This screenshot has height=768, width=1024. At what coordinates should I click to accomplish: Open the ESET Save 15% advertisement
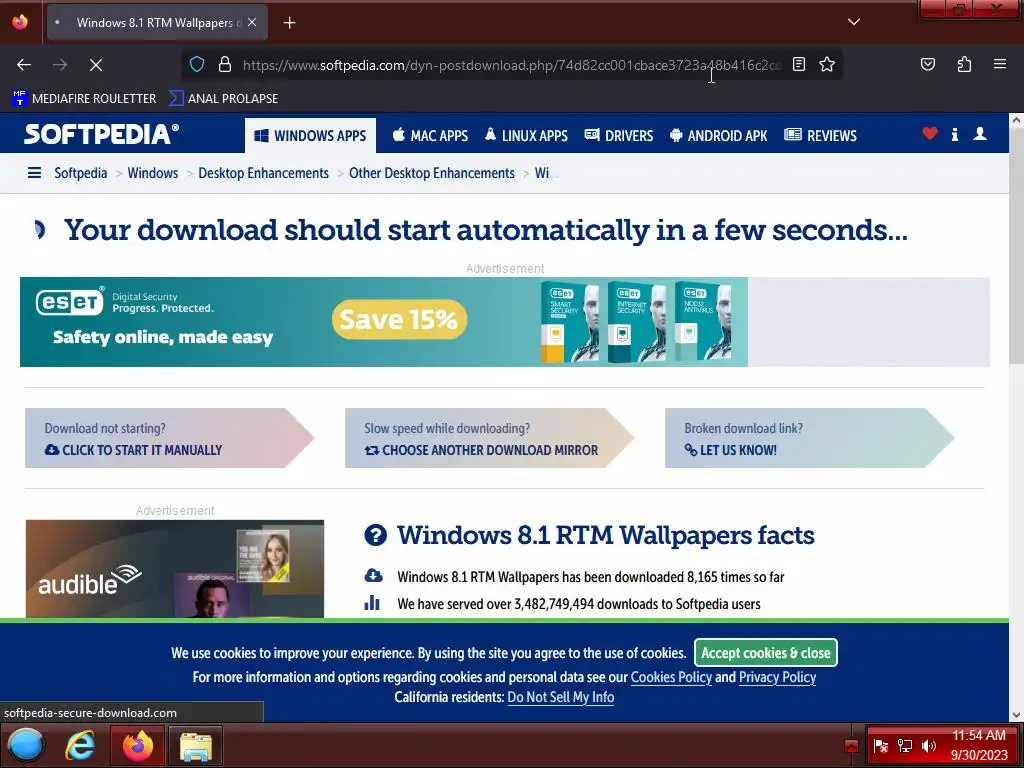383,321
